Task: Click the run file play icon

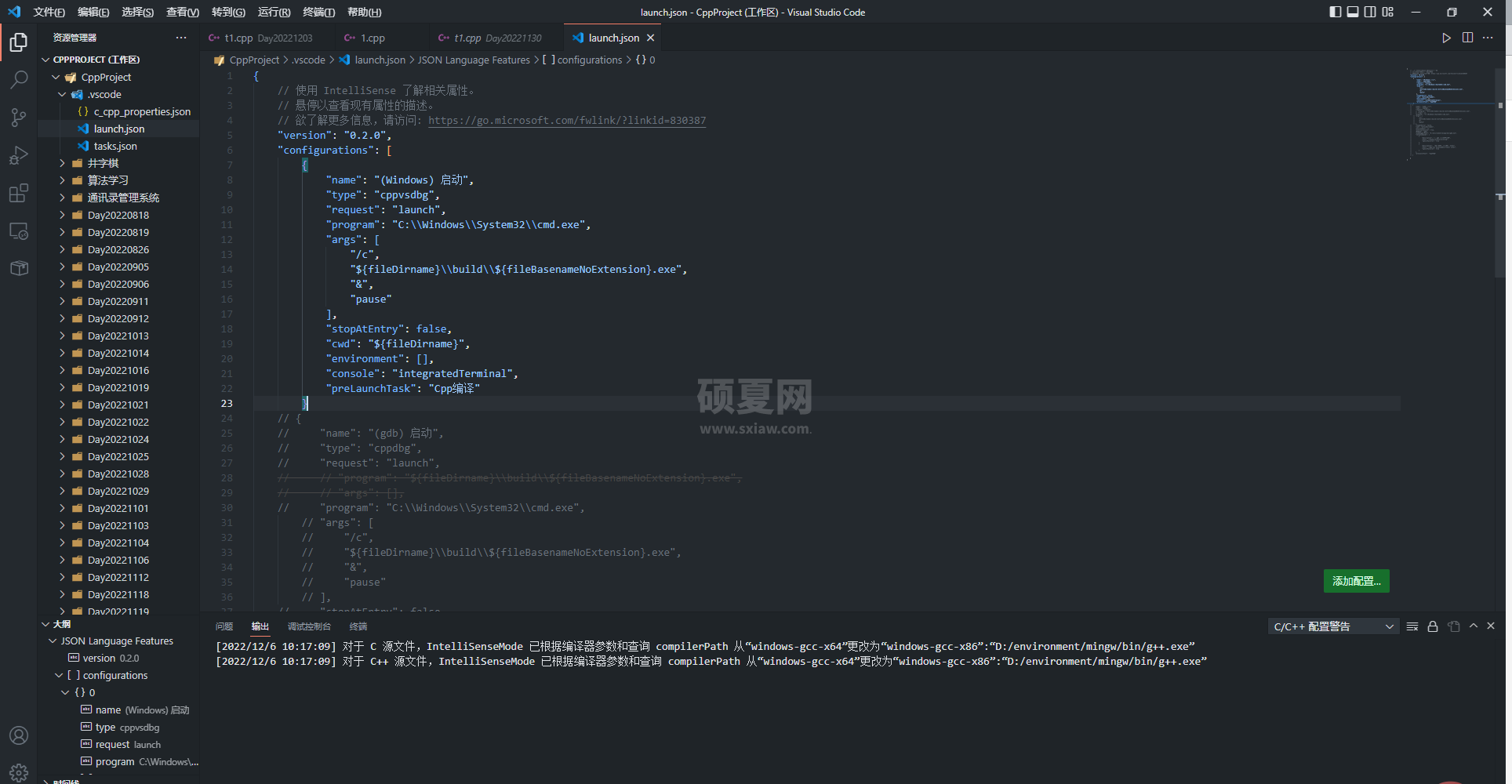Action: pos(1446,38)
